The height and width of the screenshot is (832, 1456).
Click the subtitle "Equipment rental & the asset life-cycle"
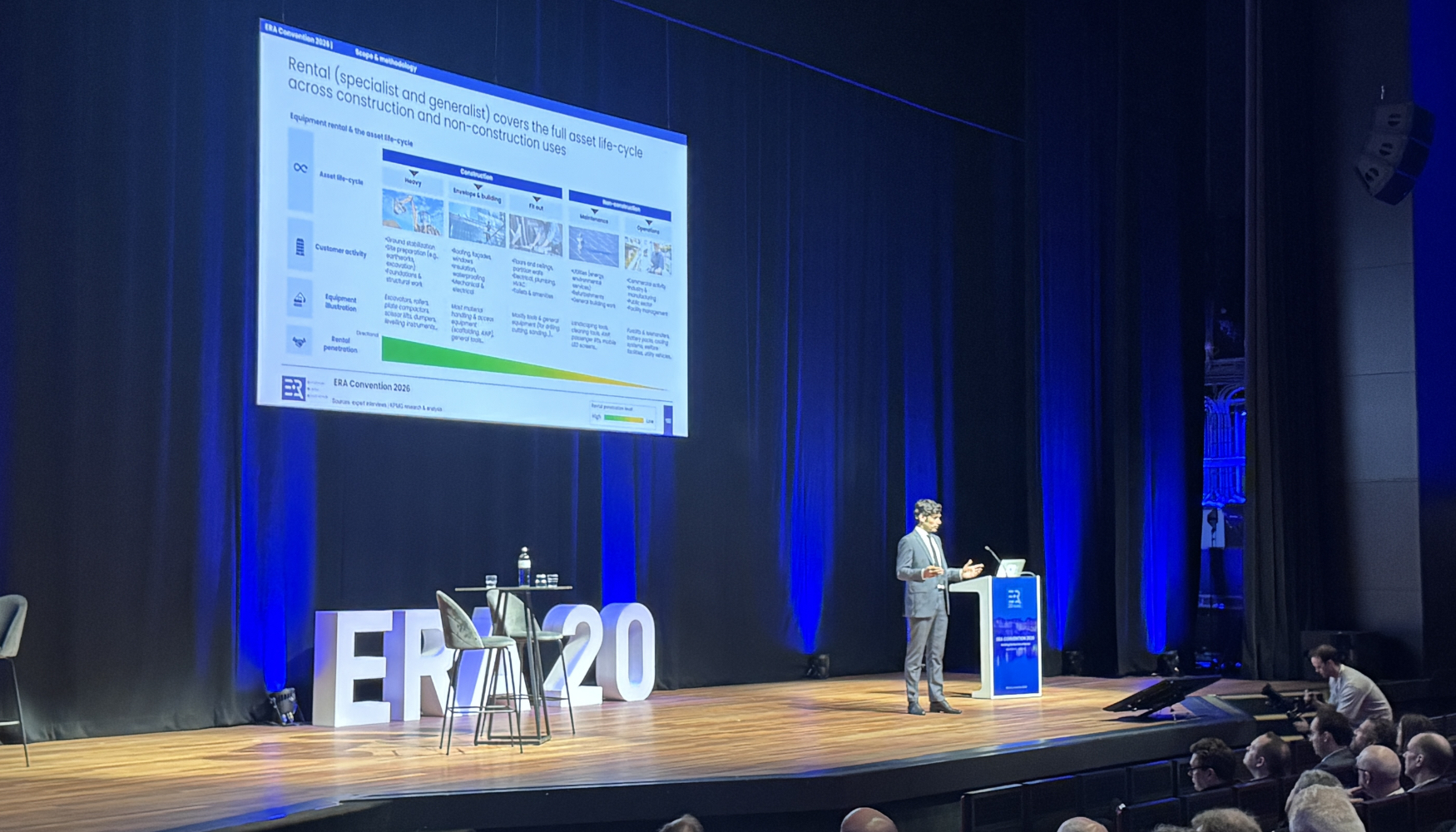pyautogui.click(x=351, y=130)
